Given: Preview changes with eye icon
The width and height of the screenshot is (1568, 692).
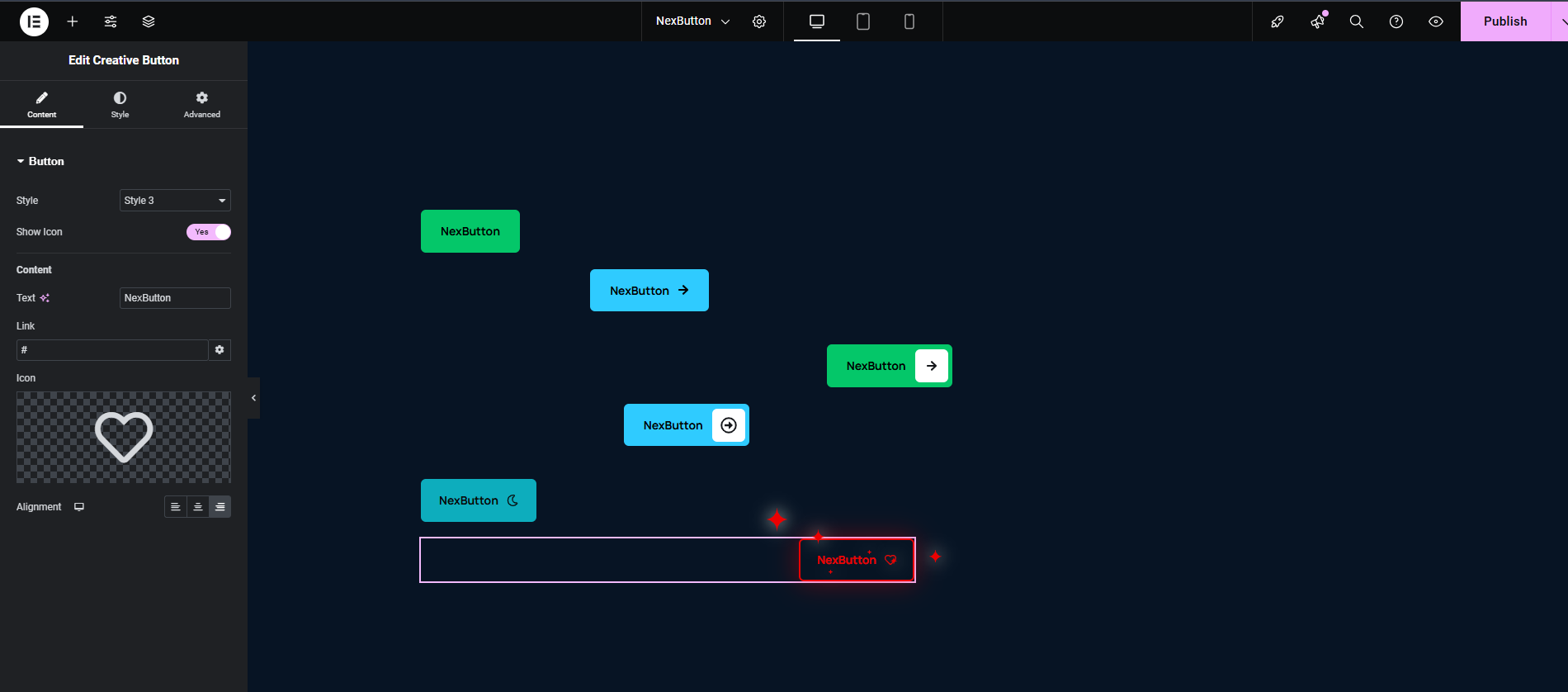Looking at the screenshot, I should 1436,21.
